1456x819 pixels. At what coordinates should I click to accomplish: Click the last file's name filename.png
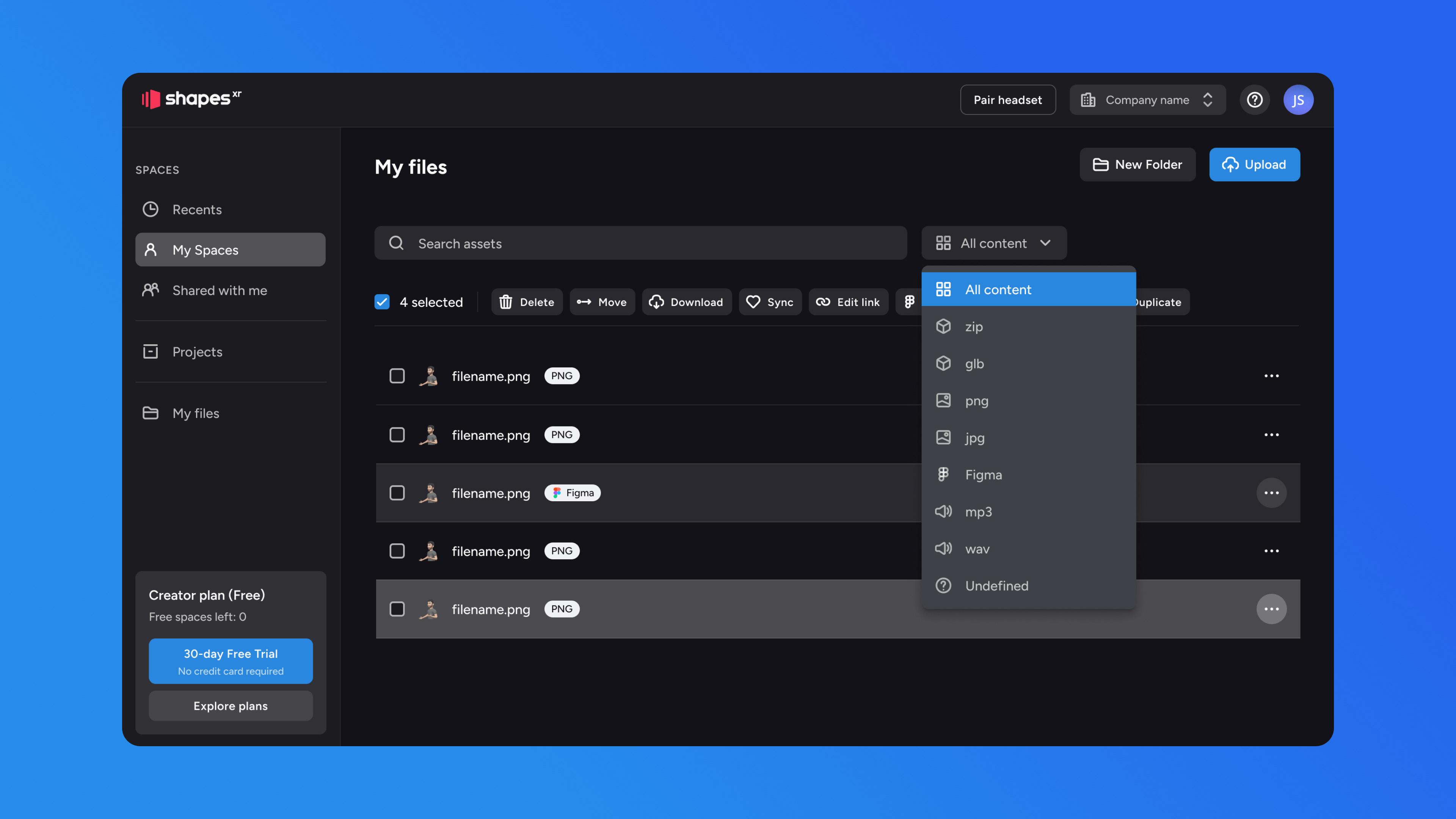(491, 609)
